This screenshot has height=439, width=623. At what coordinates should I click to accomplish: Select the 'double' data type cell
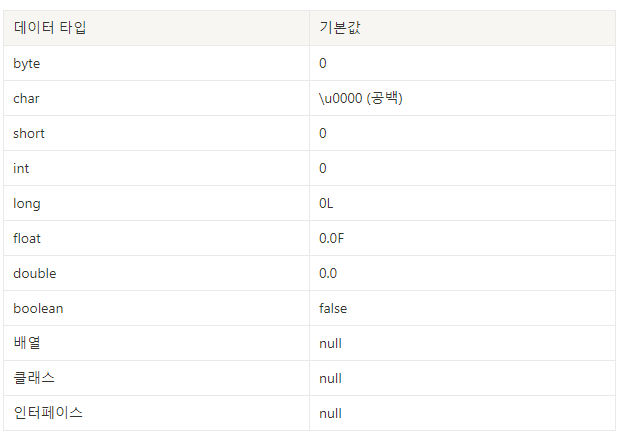(157, 273)
